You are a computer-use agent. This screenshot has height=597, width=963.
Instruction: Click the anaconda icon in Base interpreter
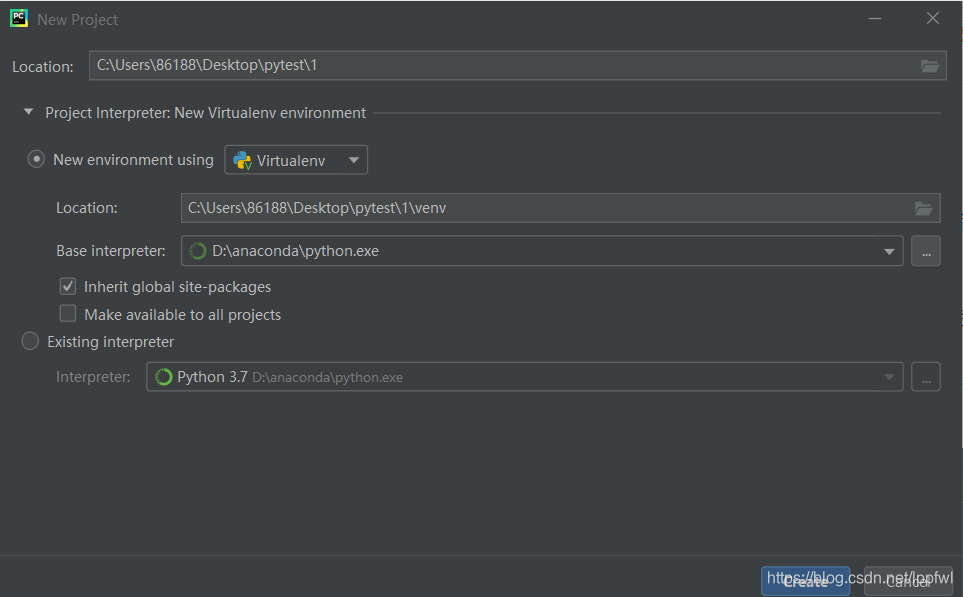tap(198, 251)
